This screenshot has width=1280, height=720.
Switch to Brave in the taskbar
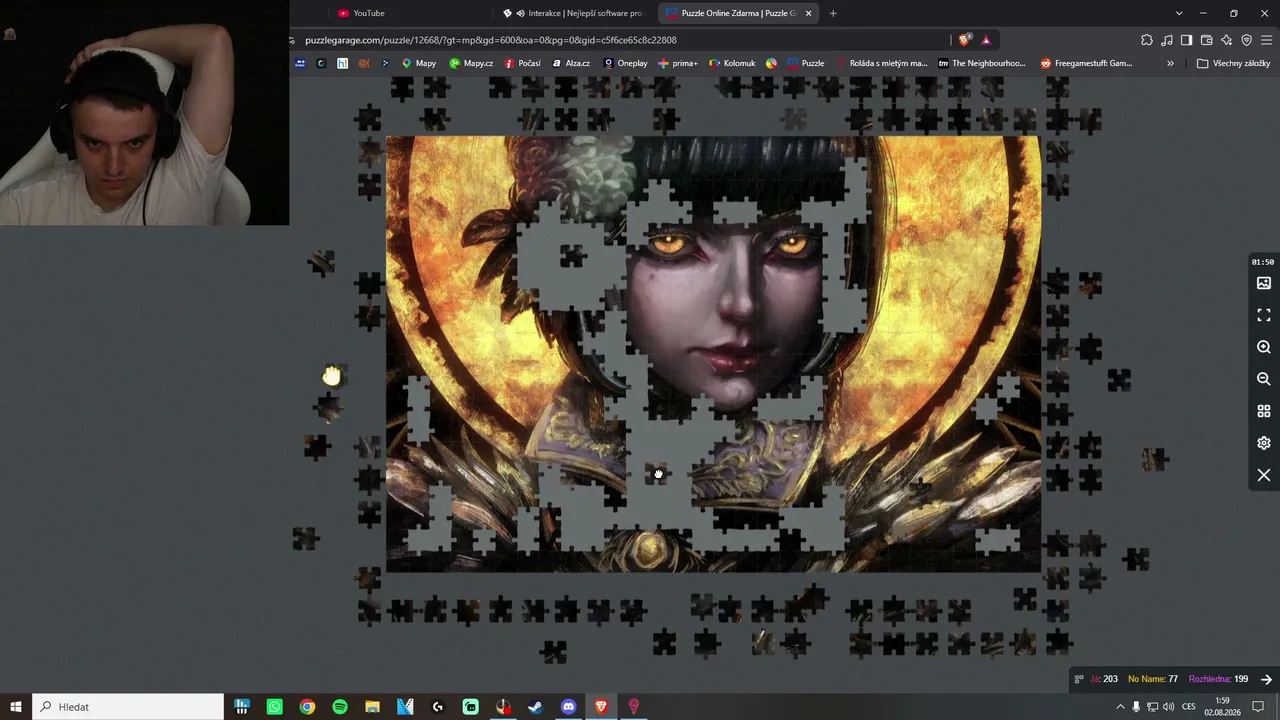point(601,707)
